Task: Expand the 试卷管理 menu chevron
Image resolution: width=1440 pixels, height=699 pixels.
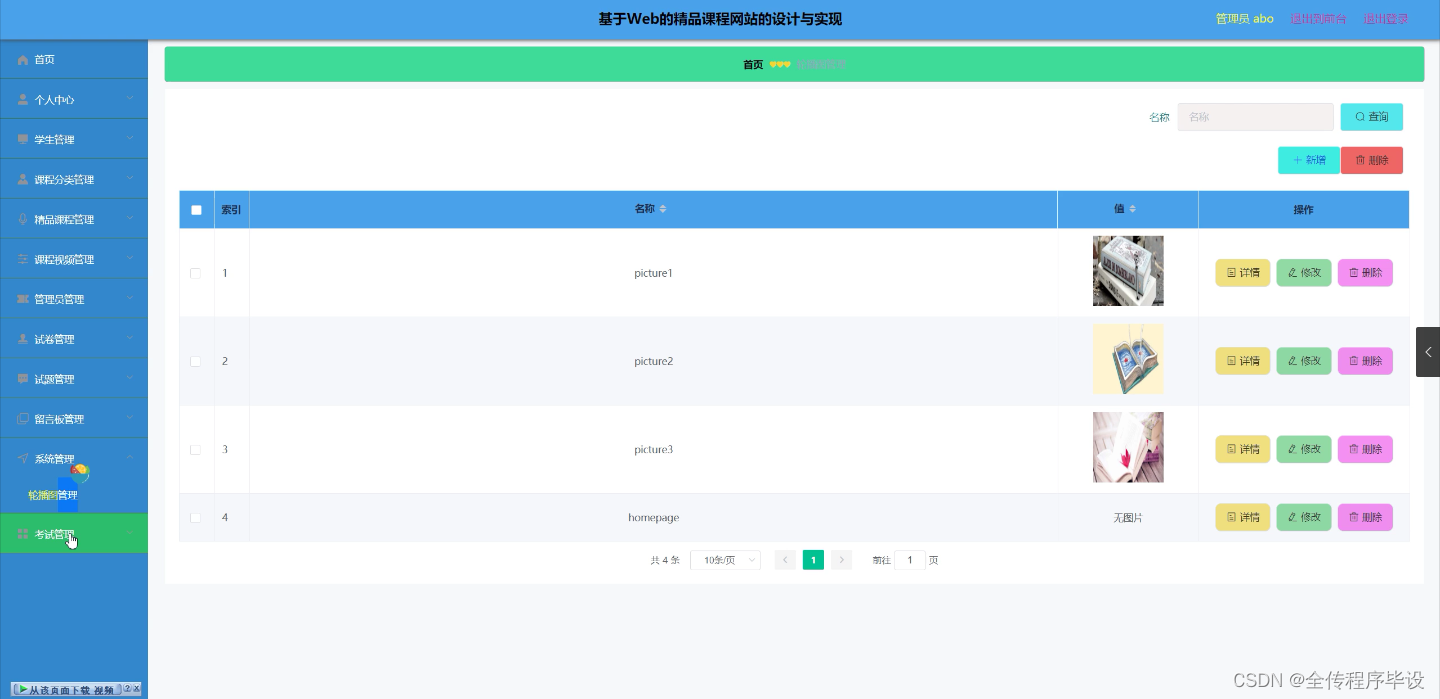Action: tap(130, 339)
